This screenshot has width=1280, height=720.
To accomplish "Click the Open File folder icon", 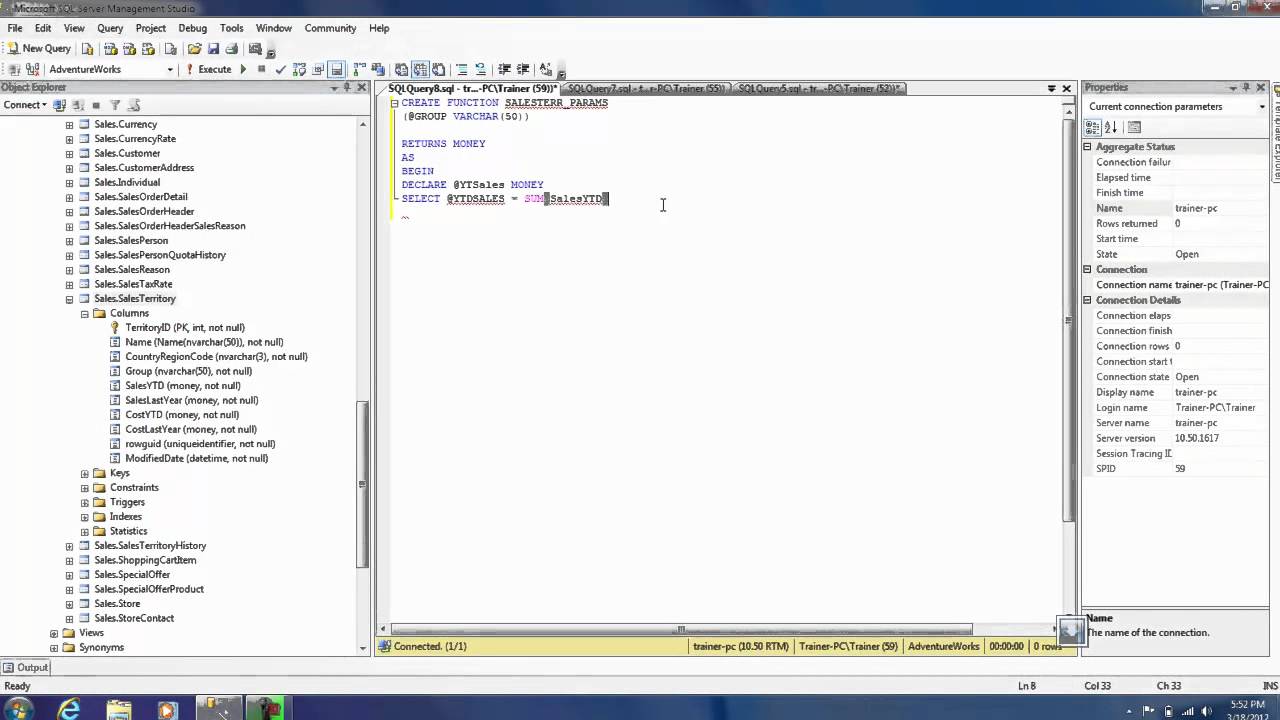I will click(x=195, y=48).
